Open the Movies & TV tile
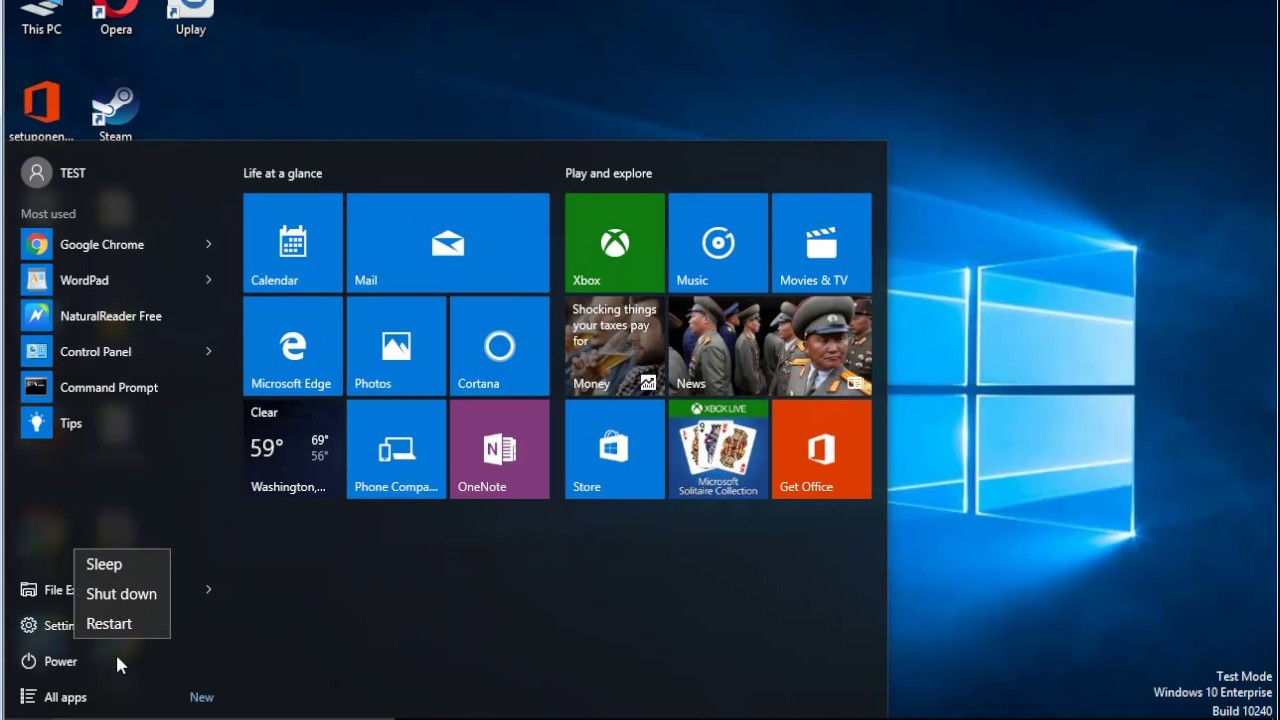The height and width of the screenshot is (720, 1280). 821,243
